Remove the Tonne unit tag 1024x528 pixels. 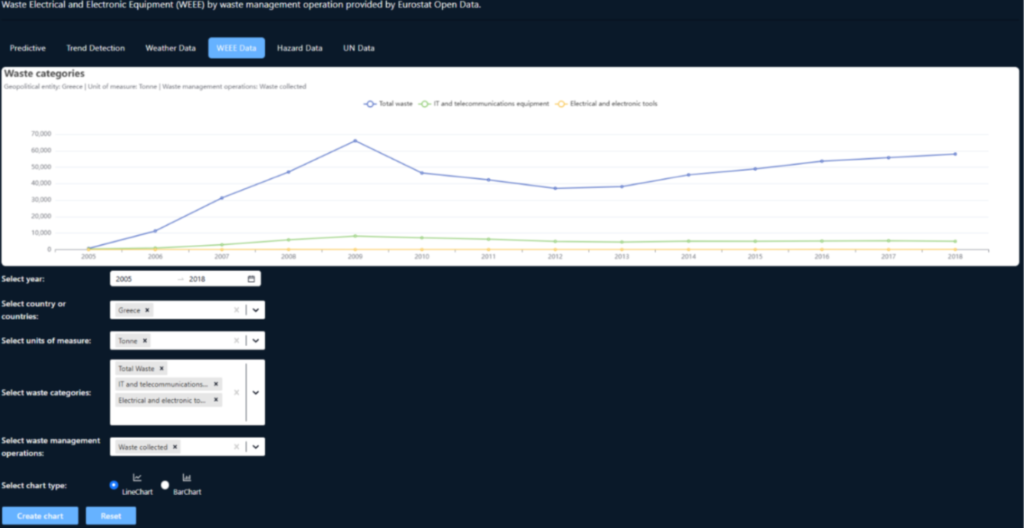[x=145, y=341]
